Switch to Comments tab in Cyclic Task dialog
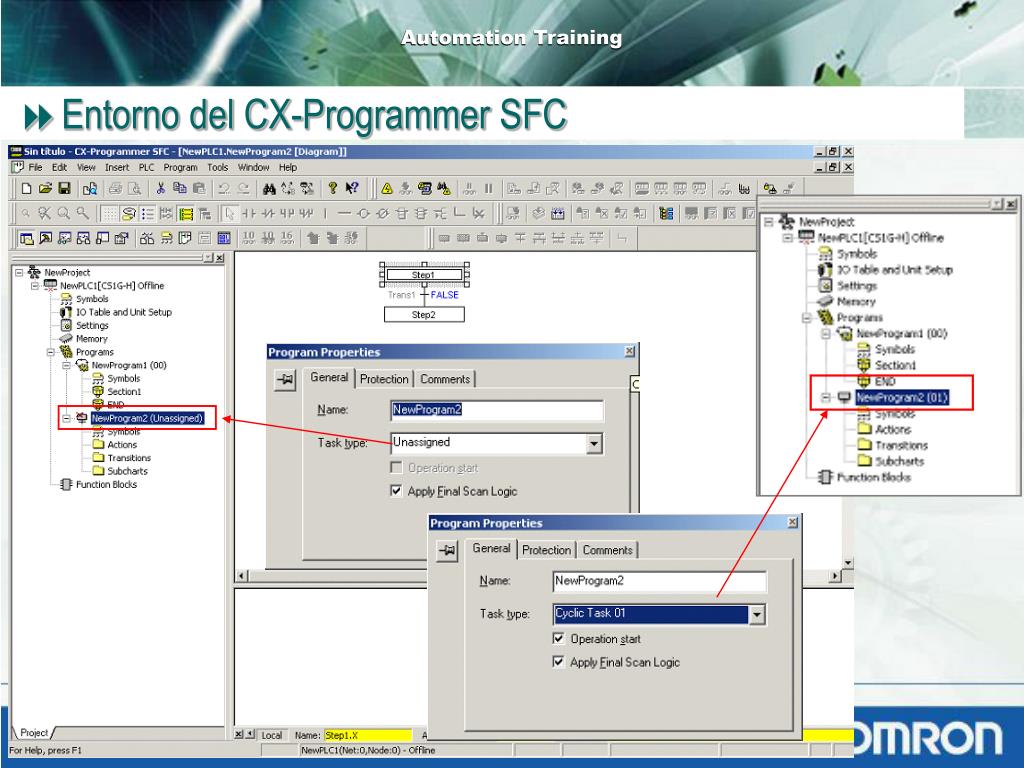Screen dimensions: 1024x768 [x=607, y=550]
